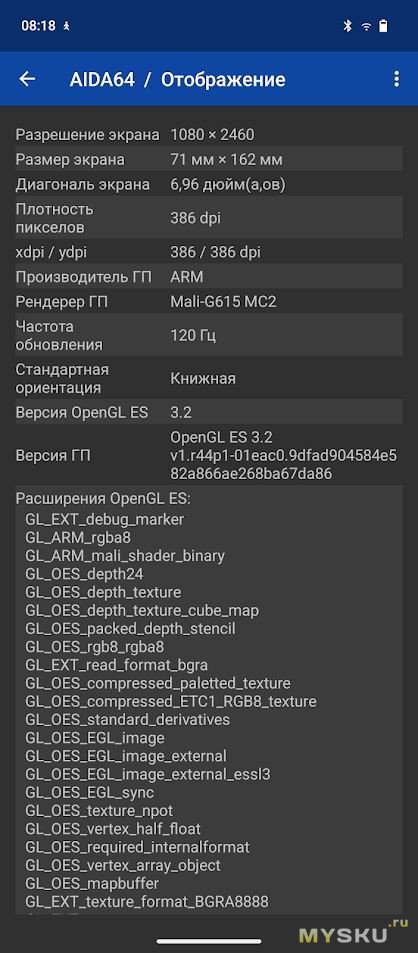418x953 pixels.
Task: Select the Версия ГП driver string
Action: (284, 455)
